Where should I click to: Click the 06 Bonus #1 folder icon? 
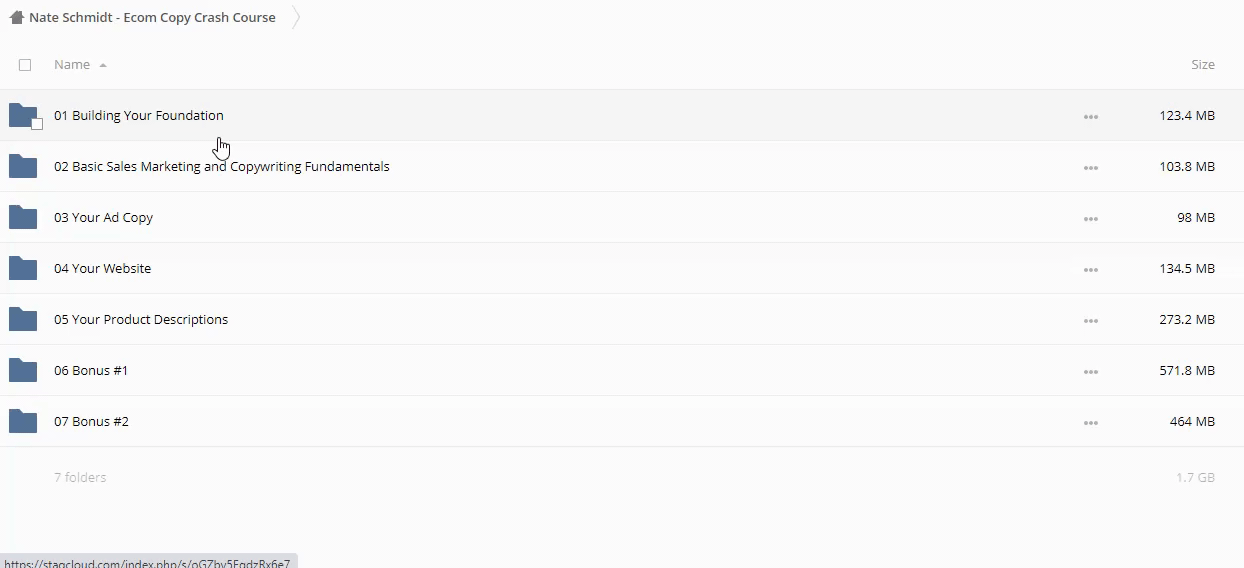pyautogui.click(x=22, y=370)
